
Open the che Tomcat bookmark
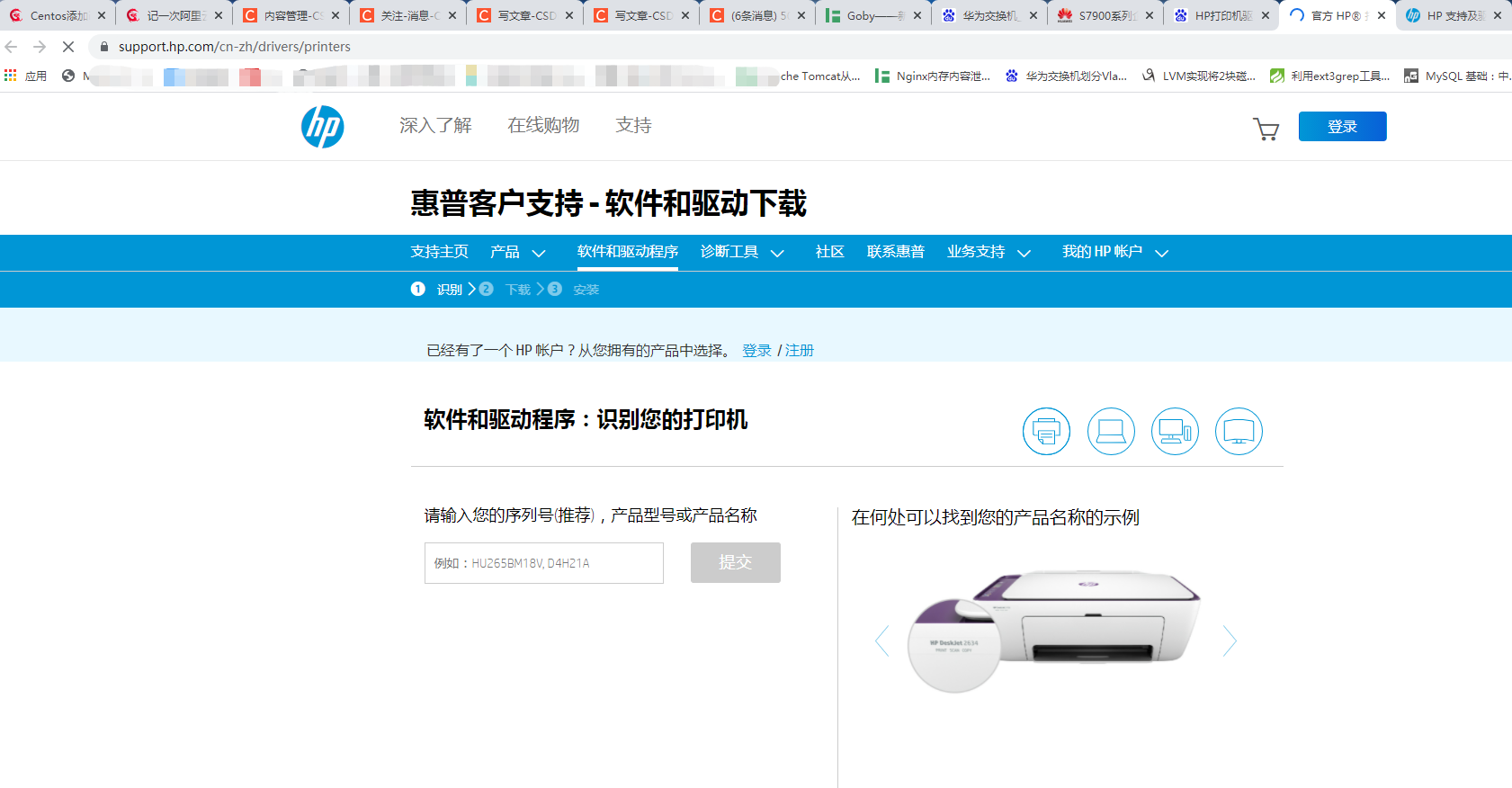point(820,76)
